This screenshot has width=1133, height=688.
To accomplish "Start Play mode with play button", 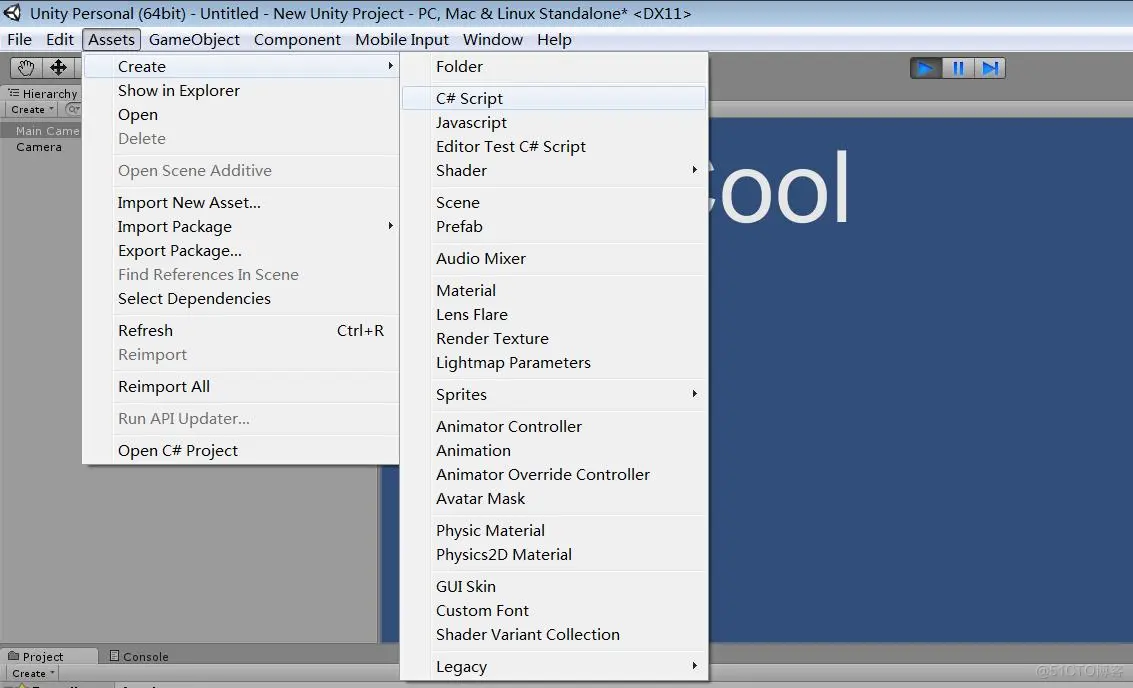I will [x=926, y=69].
